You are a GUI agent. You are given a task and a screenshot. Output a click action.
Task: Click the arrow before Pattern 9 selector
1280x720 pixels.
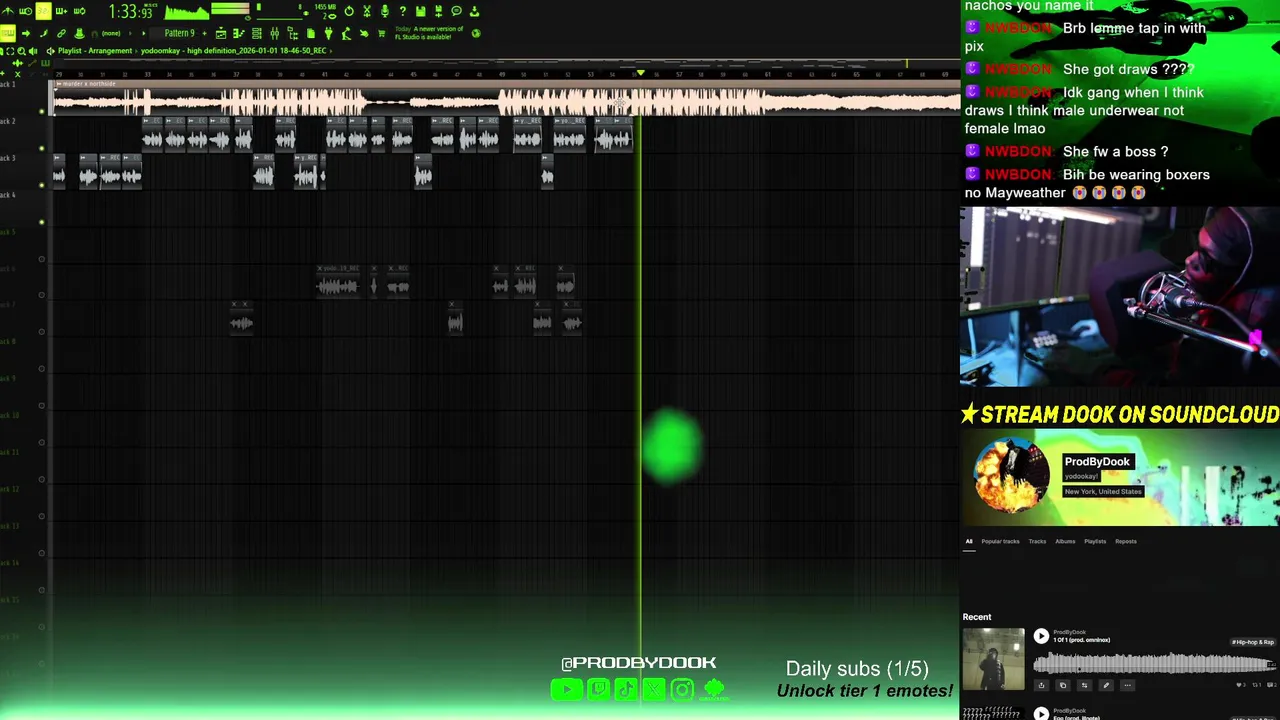tap(143, 33)
